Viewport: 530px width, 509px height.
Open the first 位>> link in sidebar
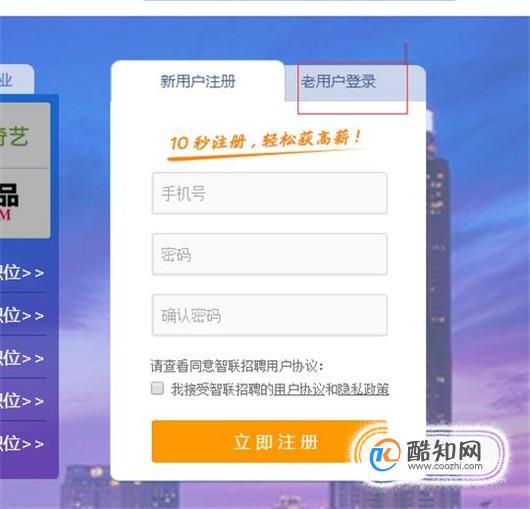22,272
